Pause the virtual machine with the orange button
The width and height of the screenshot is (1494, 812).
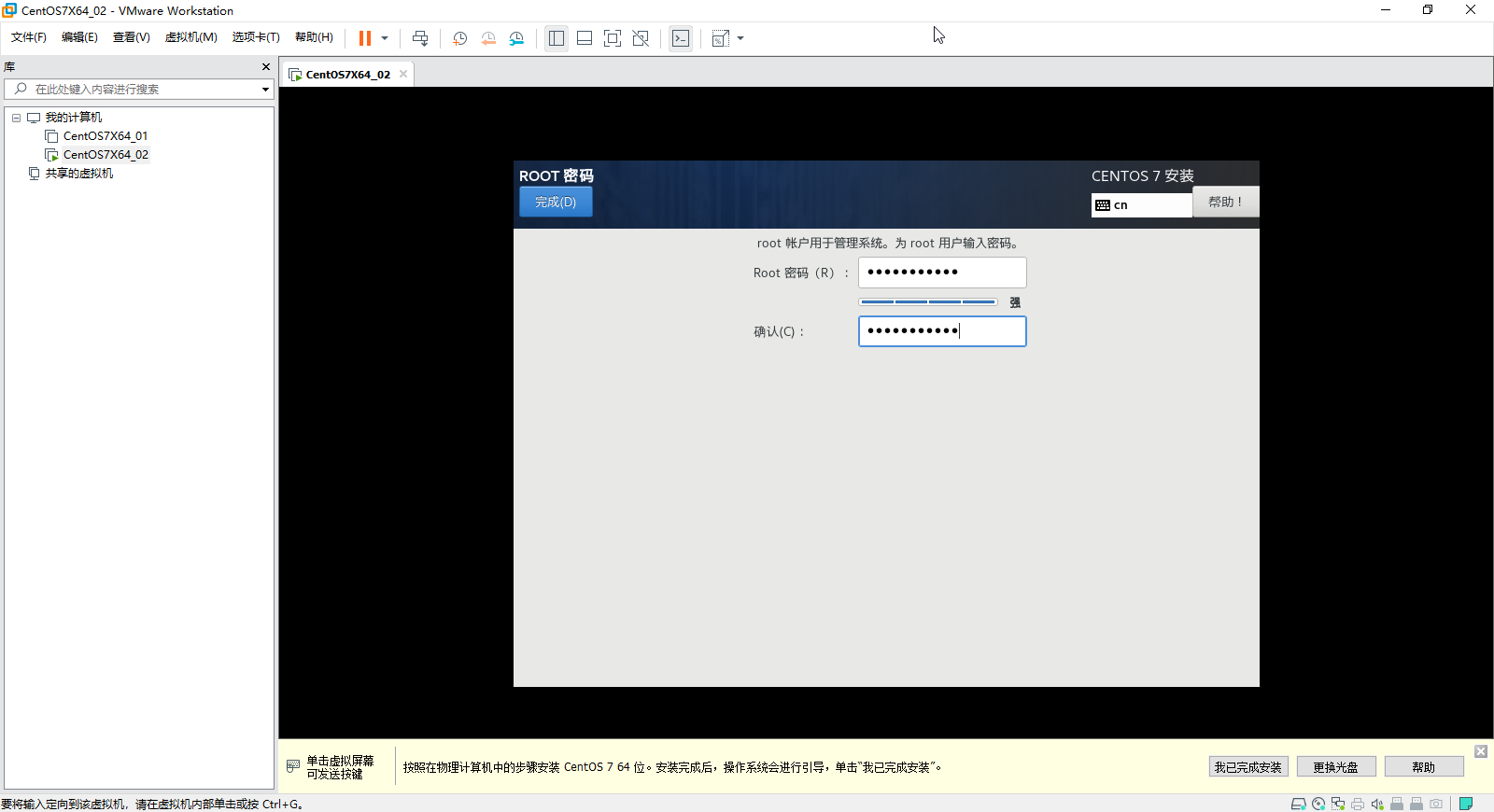point(365,38)
